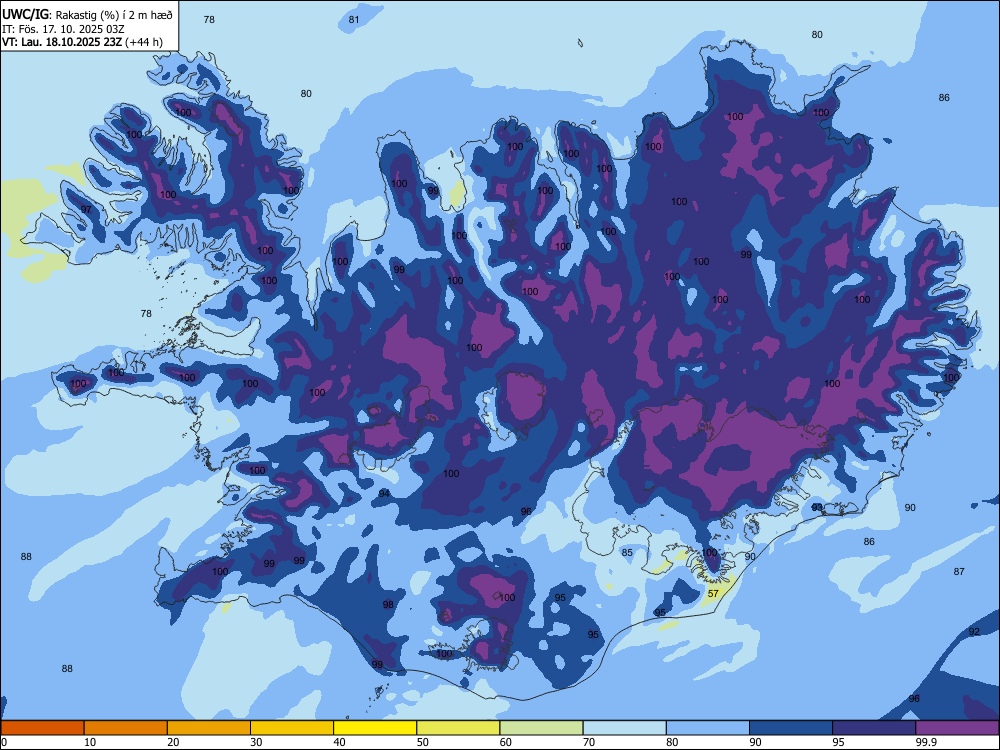Click the 'VT: Lau. 18.10.2025 23Z (+44 h)' line

coord(82,42)
